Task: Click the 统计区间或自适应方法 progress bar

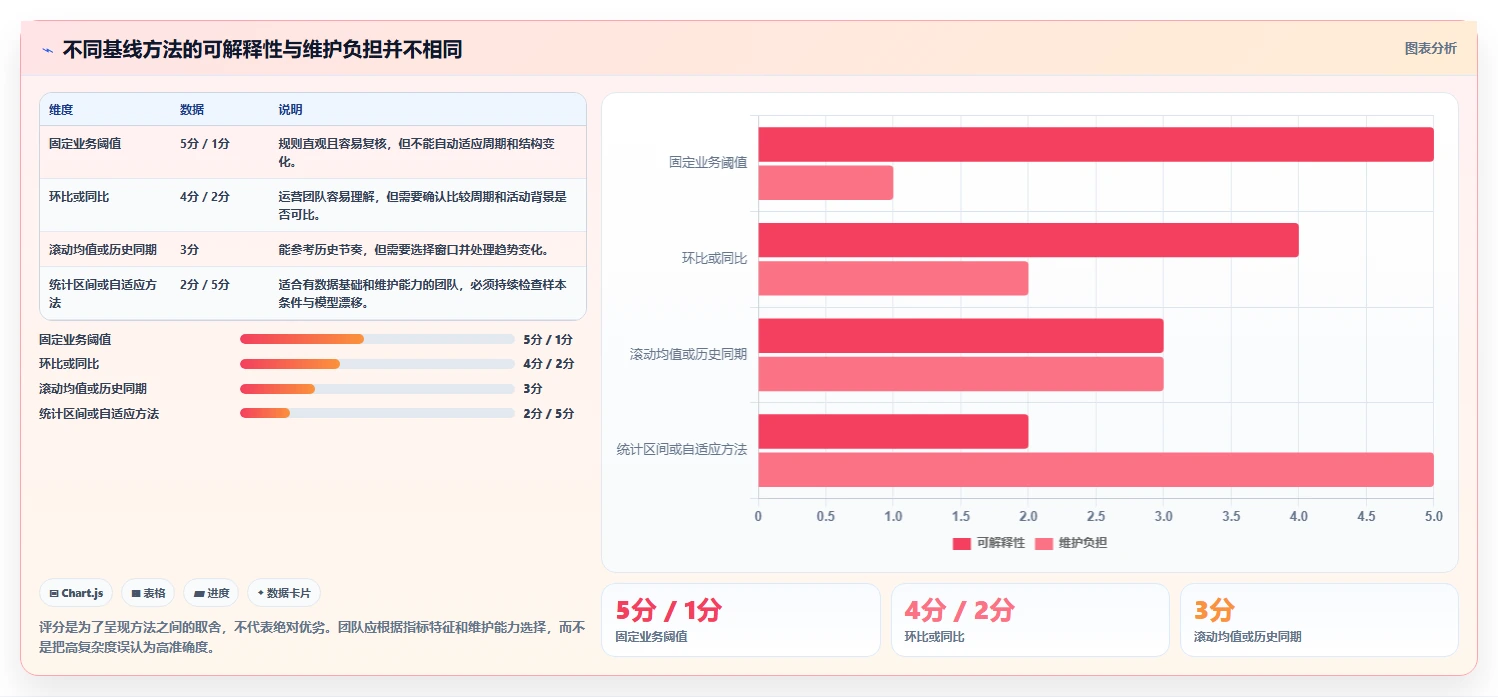Action: [x=377, y=413]
